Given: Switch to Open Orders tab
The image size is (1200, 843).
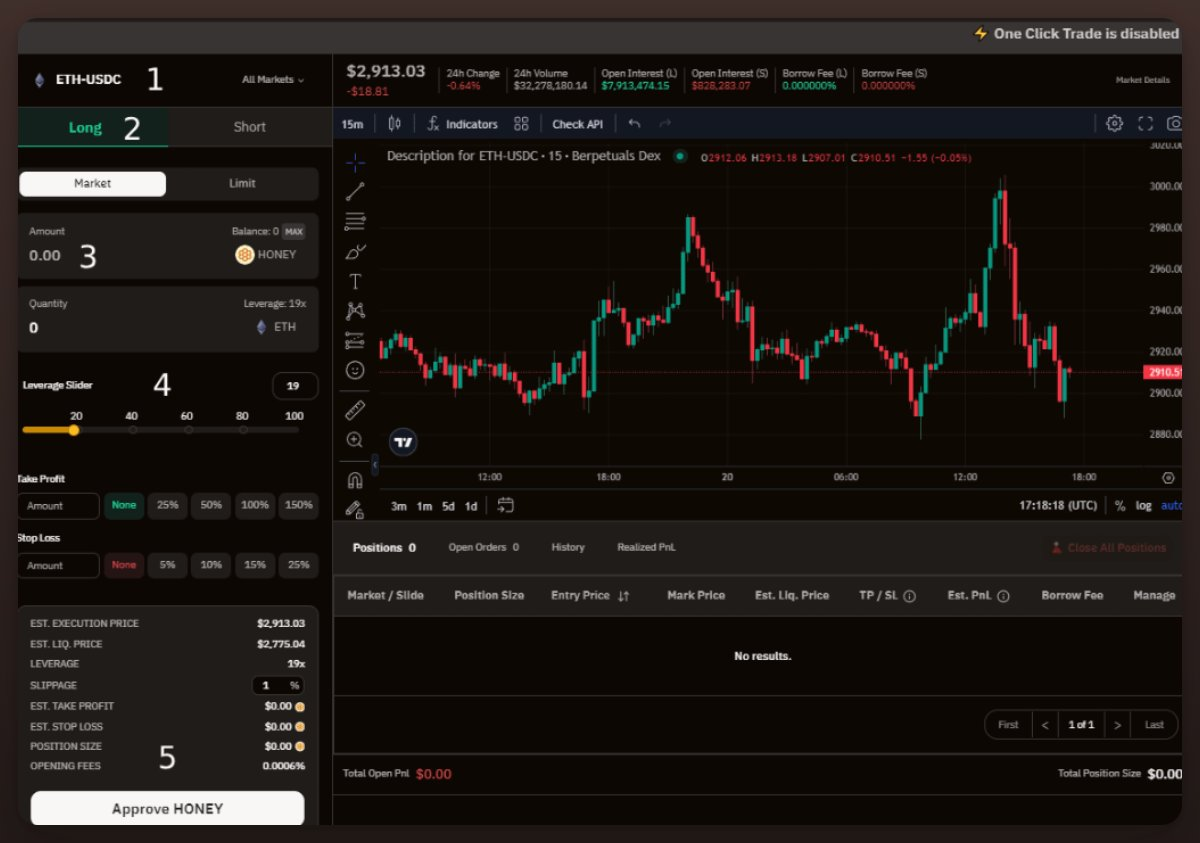Looking at the screenshot, I should 483,548.
